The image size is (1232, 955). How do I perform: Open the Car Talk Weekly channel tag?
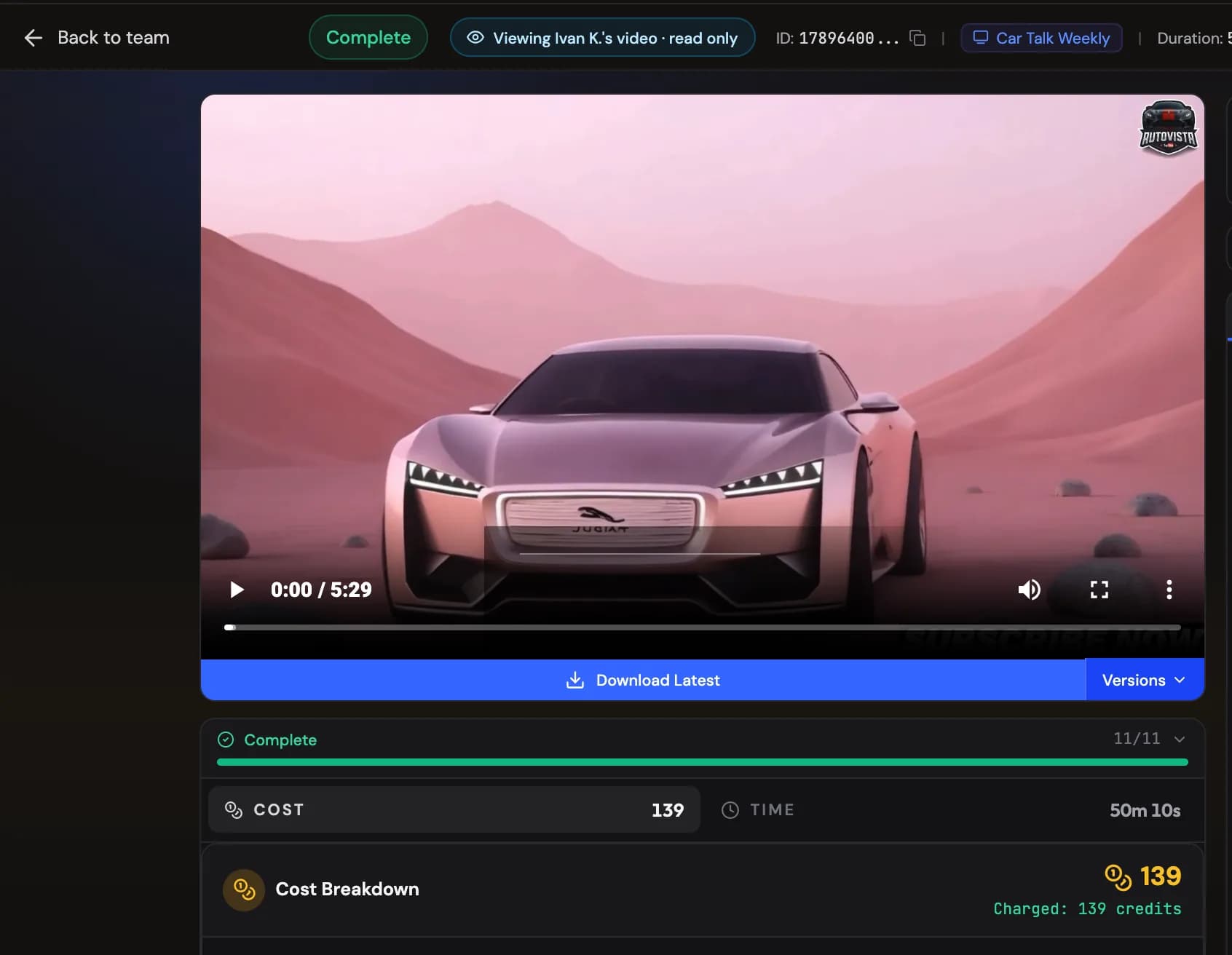[x=1041, y=38]
